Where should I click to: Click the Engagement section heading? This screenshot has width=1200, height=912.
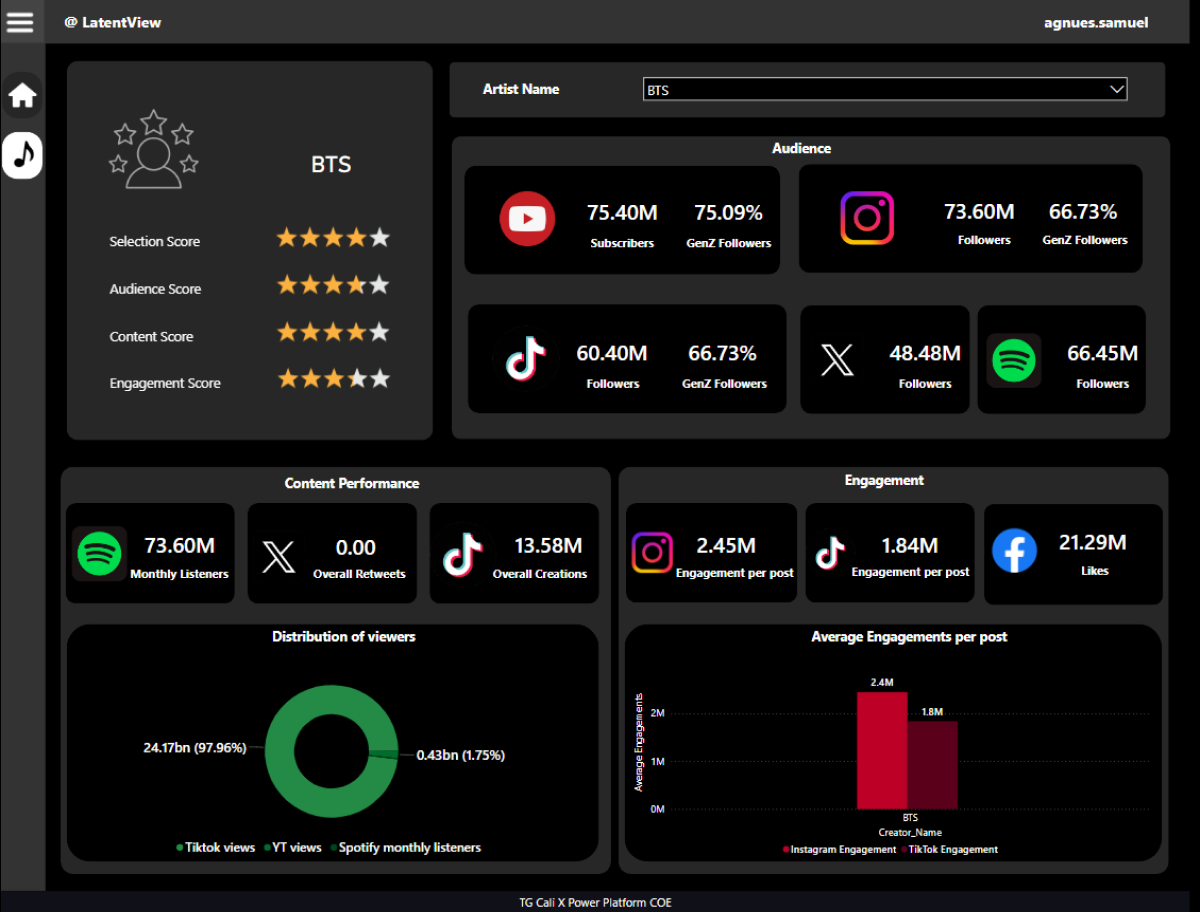tap(884, 480)
